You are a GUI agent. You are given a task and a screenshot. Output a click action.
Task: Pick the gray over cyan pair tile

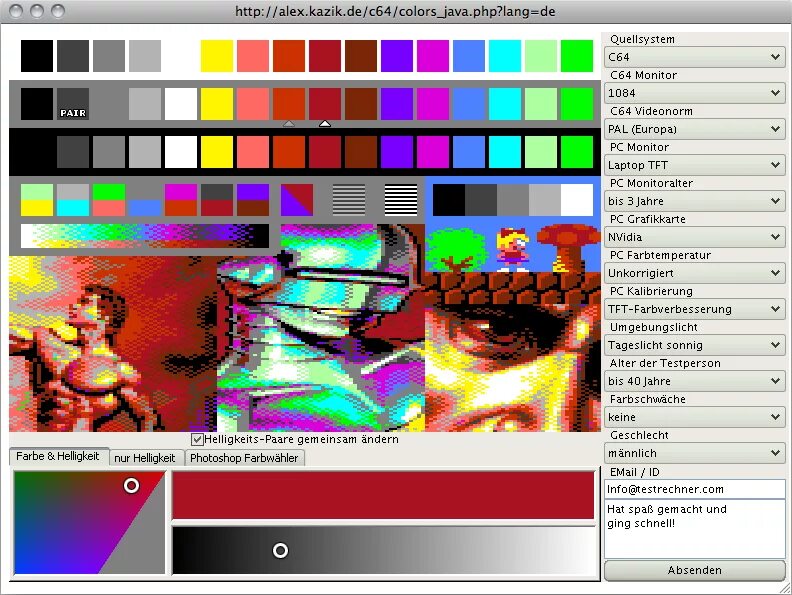(73, 200)
